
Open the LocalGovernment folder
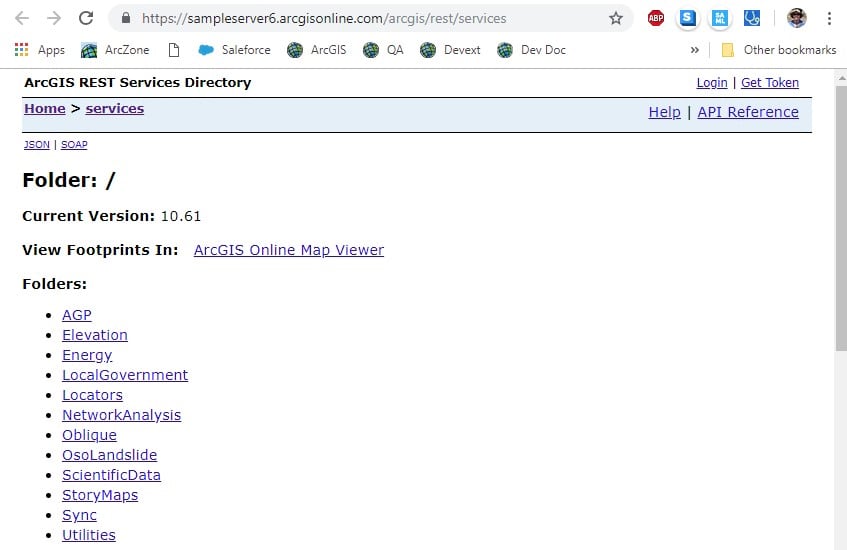pos(125,375)
